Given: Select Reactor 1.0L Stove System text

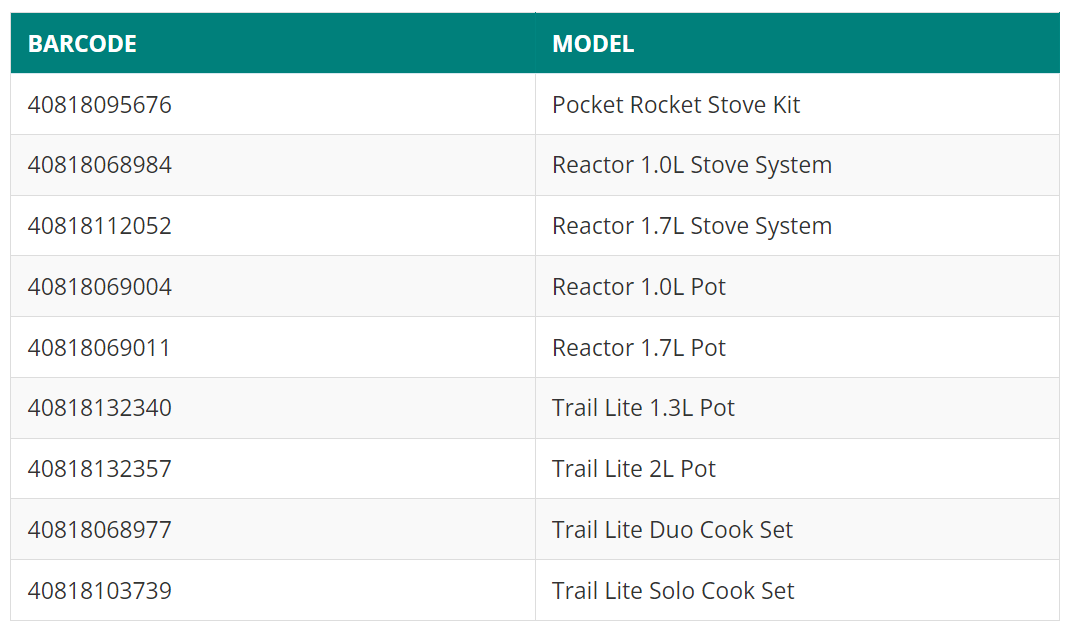Looking at the screenshot, I should (x=692, y=165).
